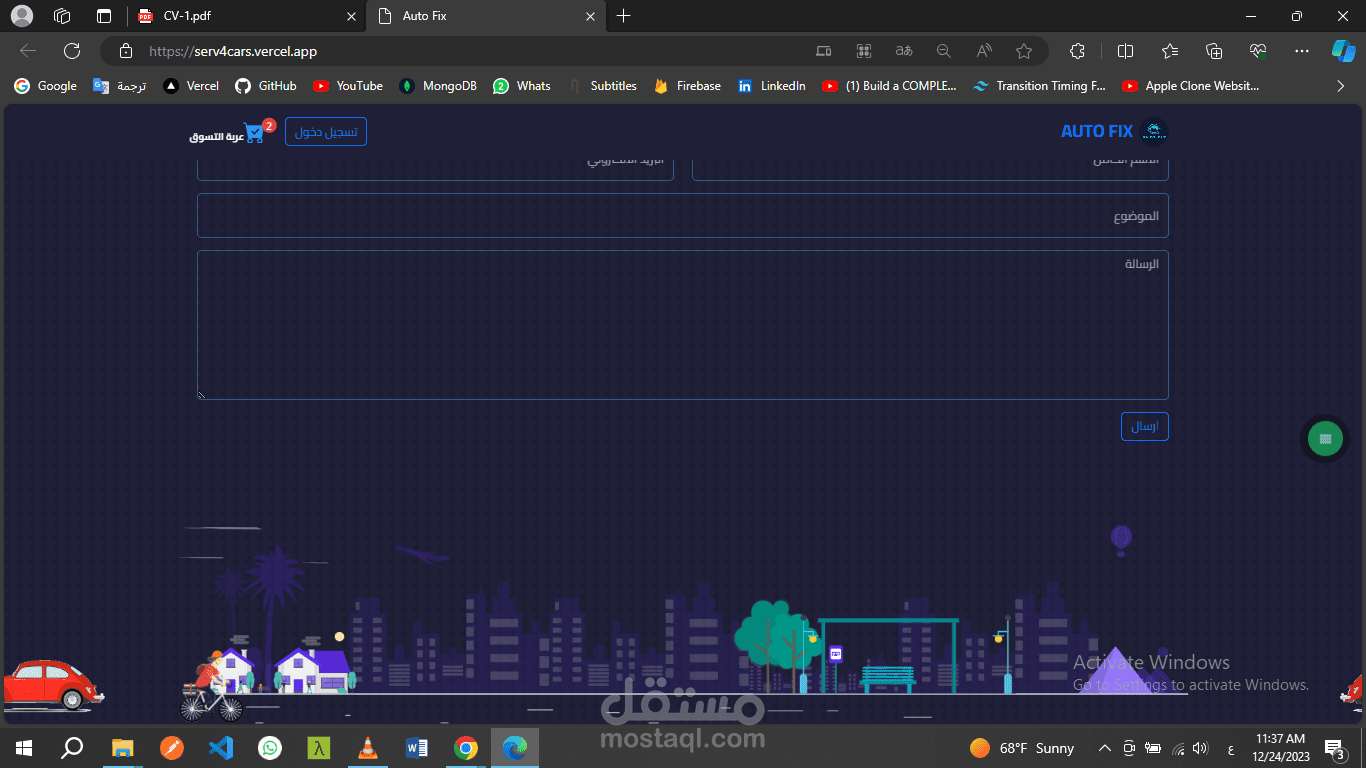Select the Auto Fix tab
Screen dimensions: 1366x768
click(485, 16)
